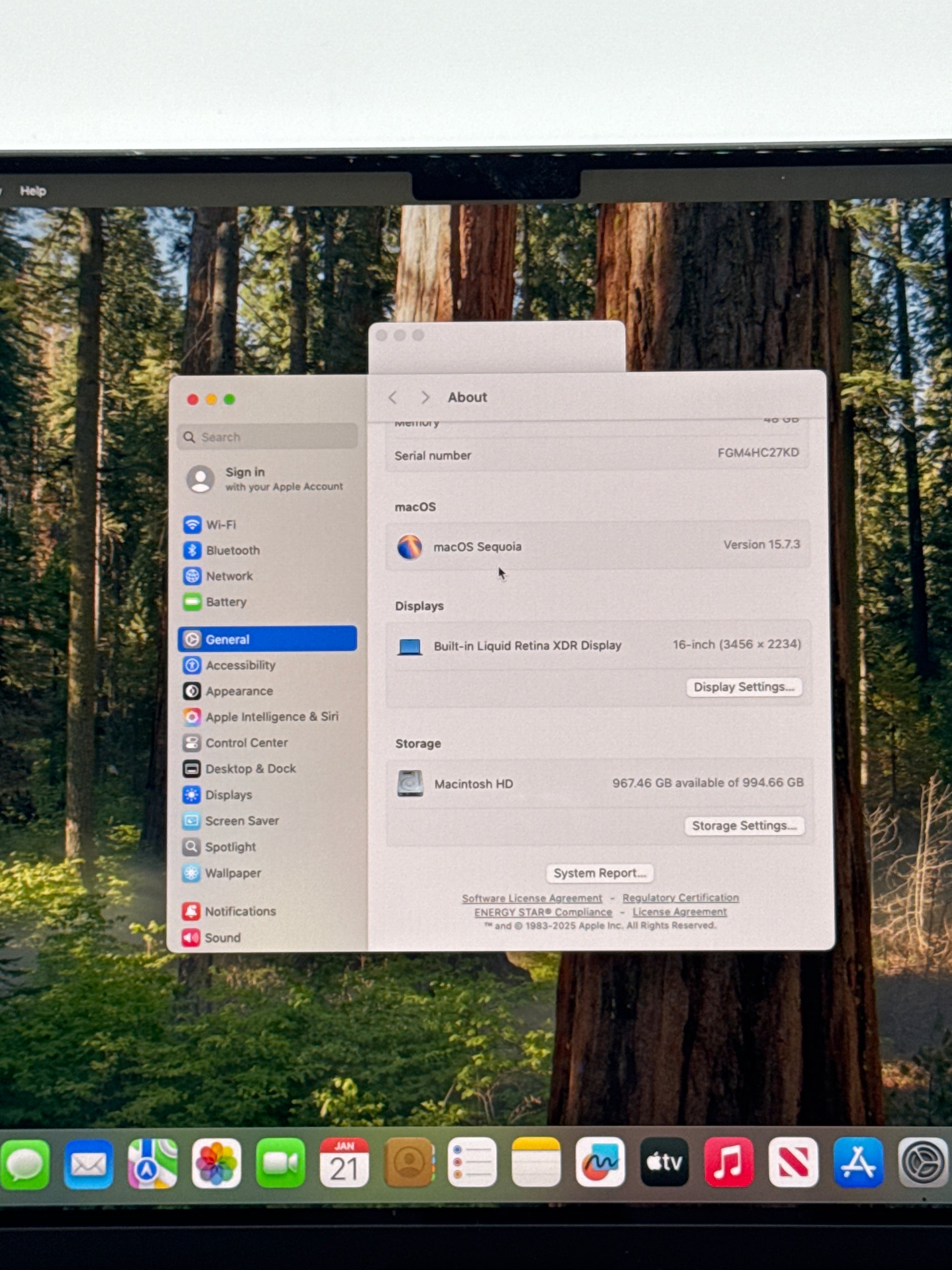Open Accessibility settings pane
The height and width of the screenshot is (1270, 952).
[x=240, y=666]
